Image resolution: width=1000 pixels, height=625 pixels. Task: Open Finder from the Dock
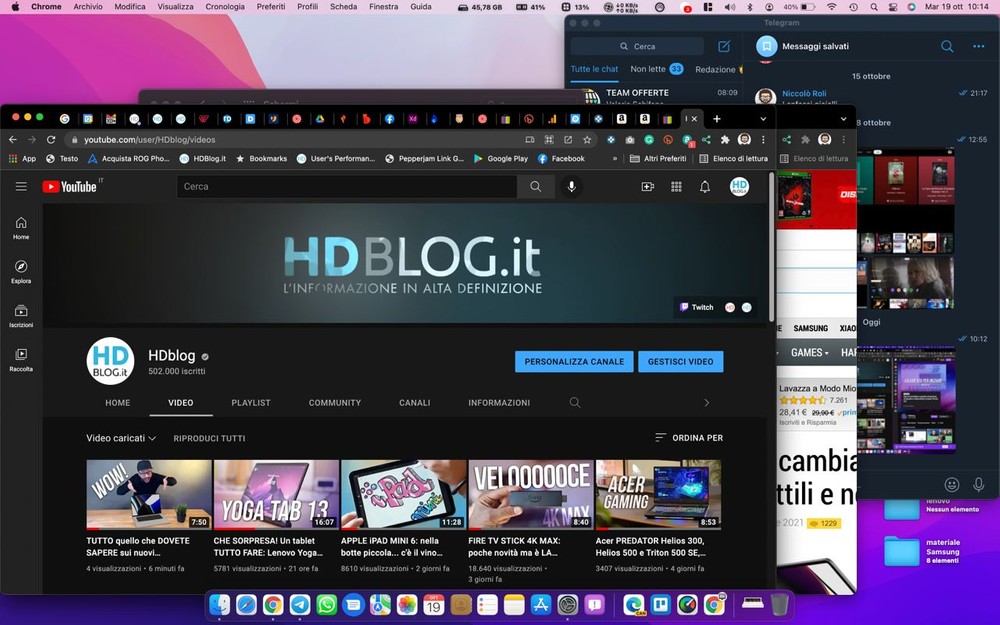coord(219,604)
